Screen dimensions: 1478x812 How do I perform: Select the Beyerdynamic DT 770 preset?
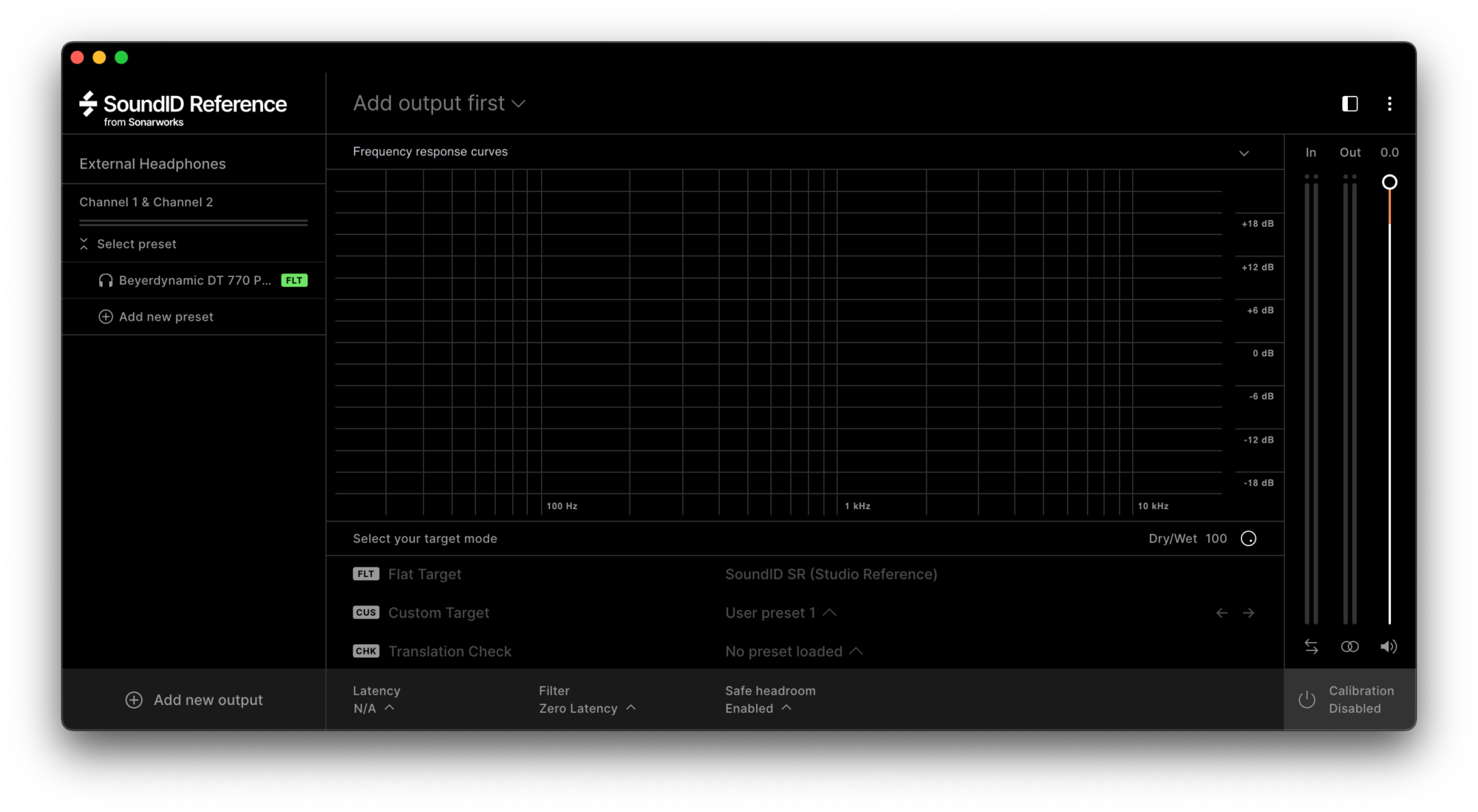pos(194,280)
